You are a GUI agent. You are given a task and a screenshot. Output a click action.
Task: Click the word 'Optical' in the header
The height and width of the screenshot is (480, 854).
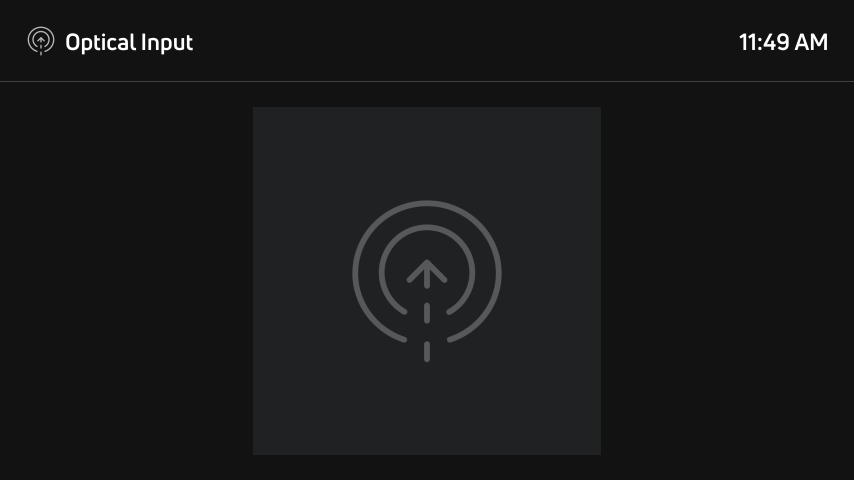pyautogui.click(x=100, y=42)
